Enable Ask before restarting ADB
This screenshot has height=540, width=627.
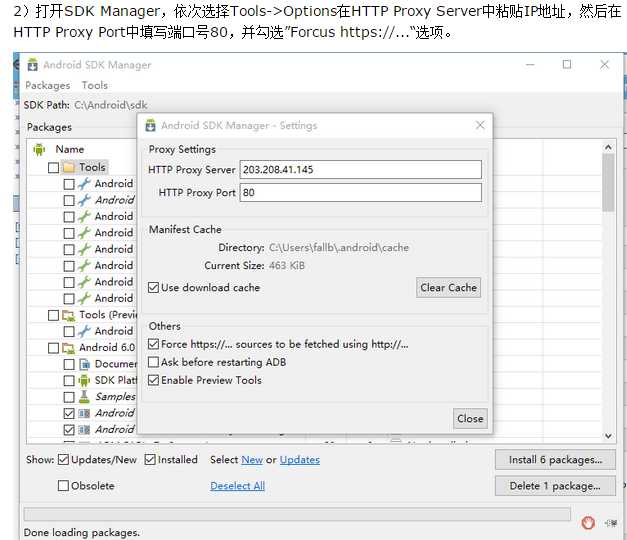(x=154, y=362)
